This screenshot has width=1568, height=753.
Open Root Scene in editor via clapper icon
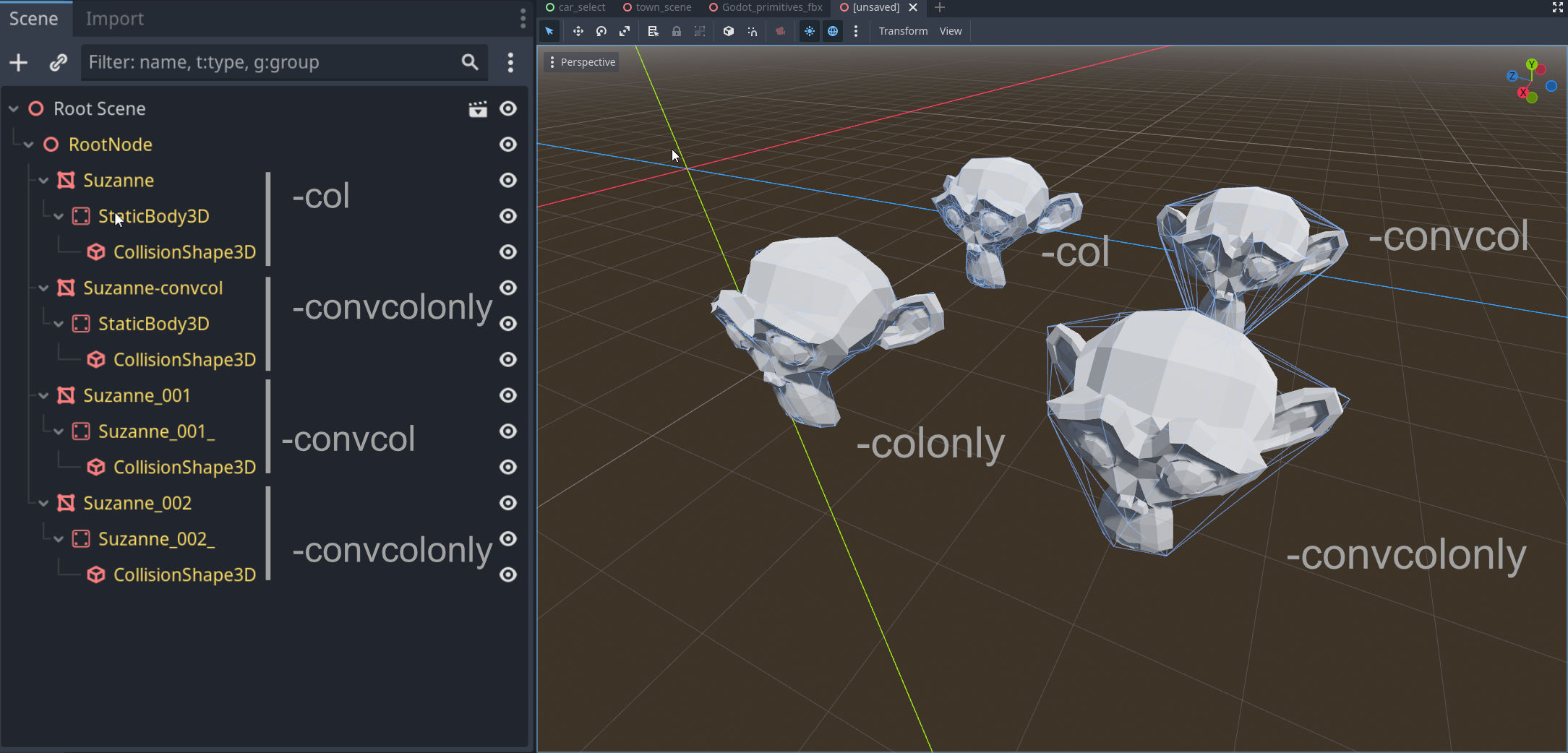[x=478, y=109]
